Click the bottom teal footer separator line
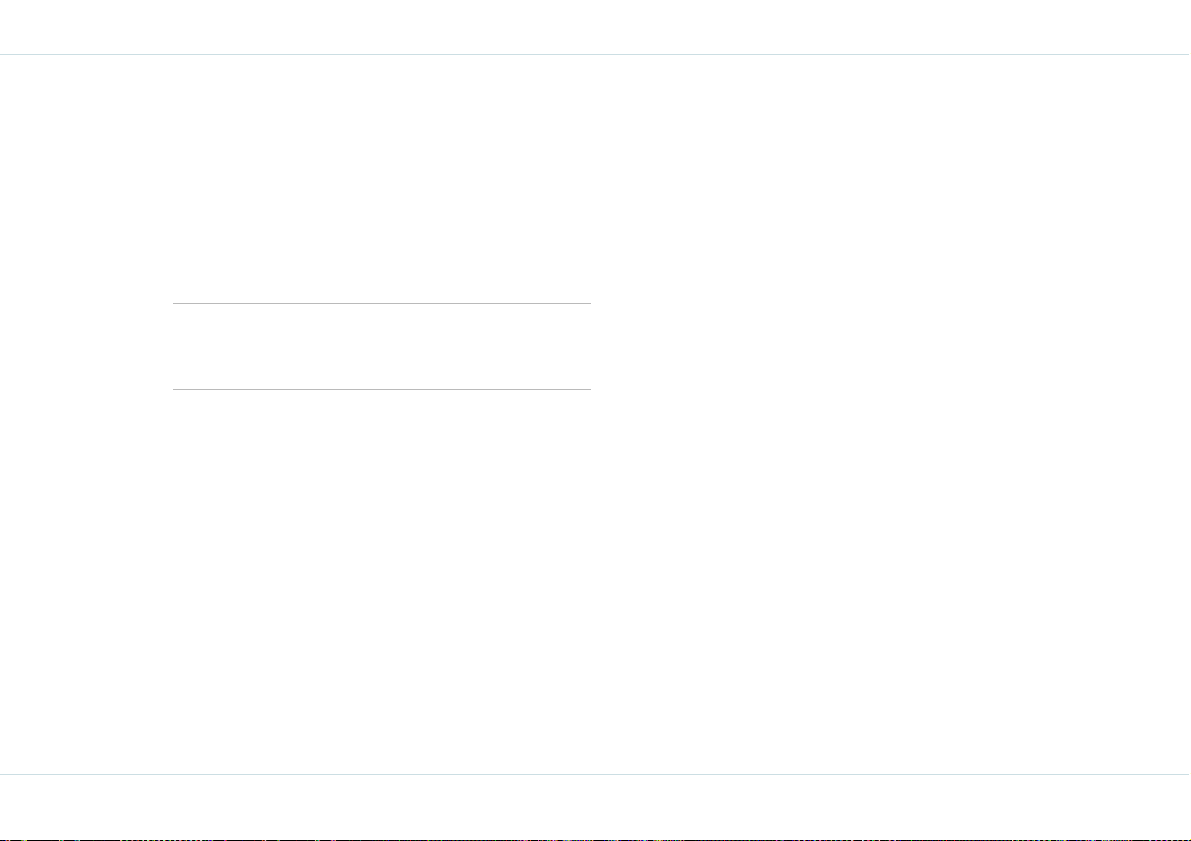 click(x=596, y=774)
